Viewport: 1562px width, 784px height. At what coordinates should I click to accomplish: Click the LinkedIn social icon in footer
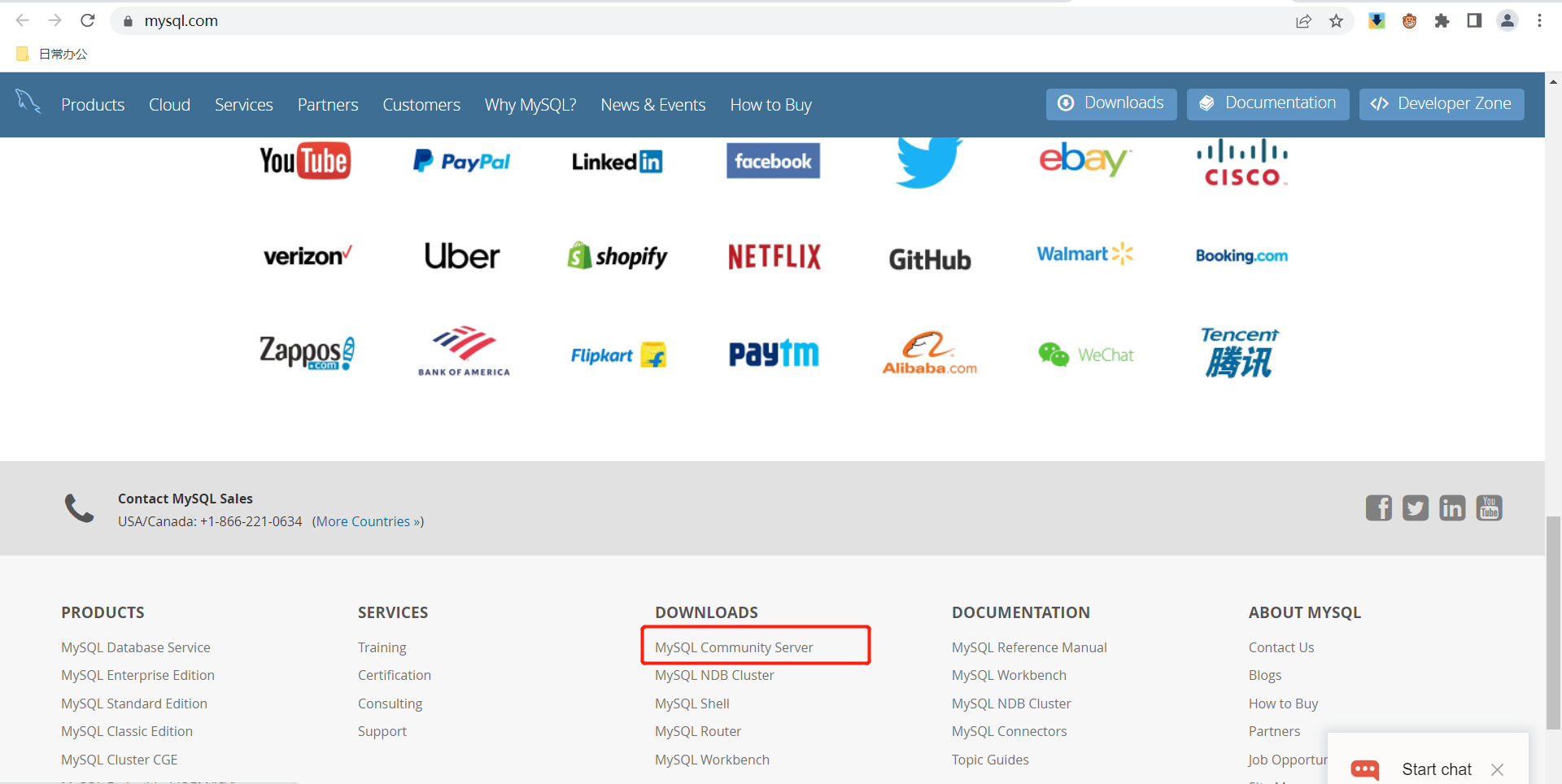click(1452, 508)
